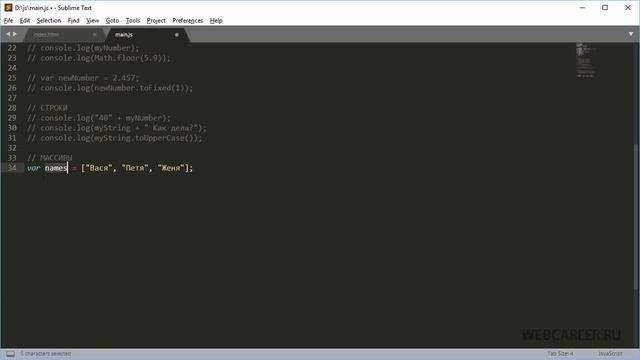Click the "Петя" string in array
Image resolution: width=640 pixels, height=360 pixels.
click(135, 168)
